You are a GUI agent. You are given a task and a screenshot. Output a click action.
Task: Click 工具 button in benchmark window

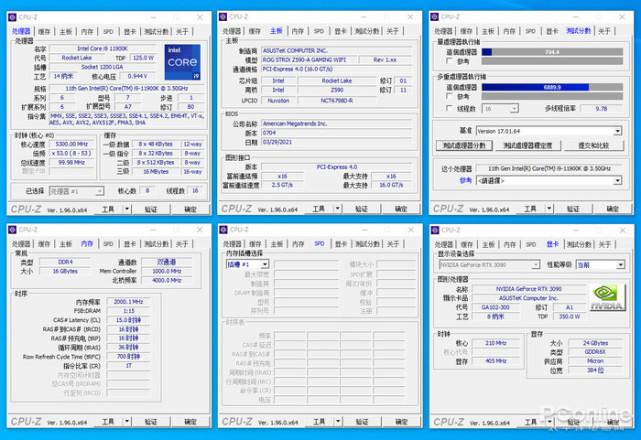(530, 209)
